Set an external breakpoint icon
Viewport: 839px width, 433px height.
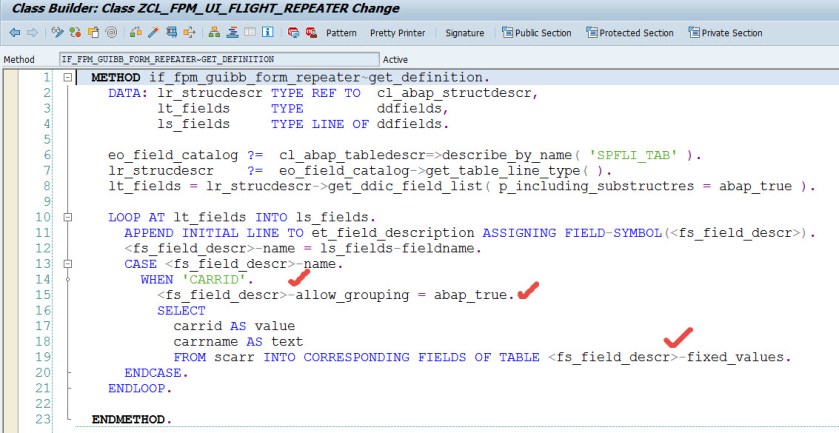311,33
